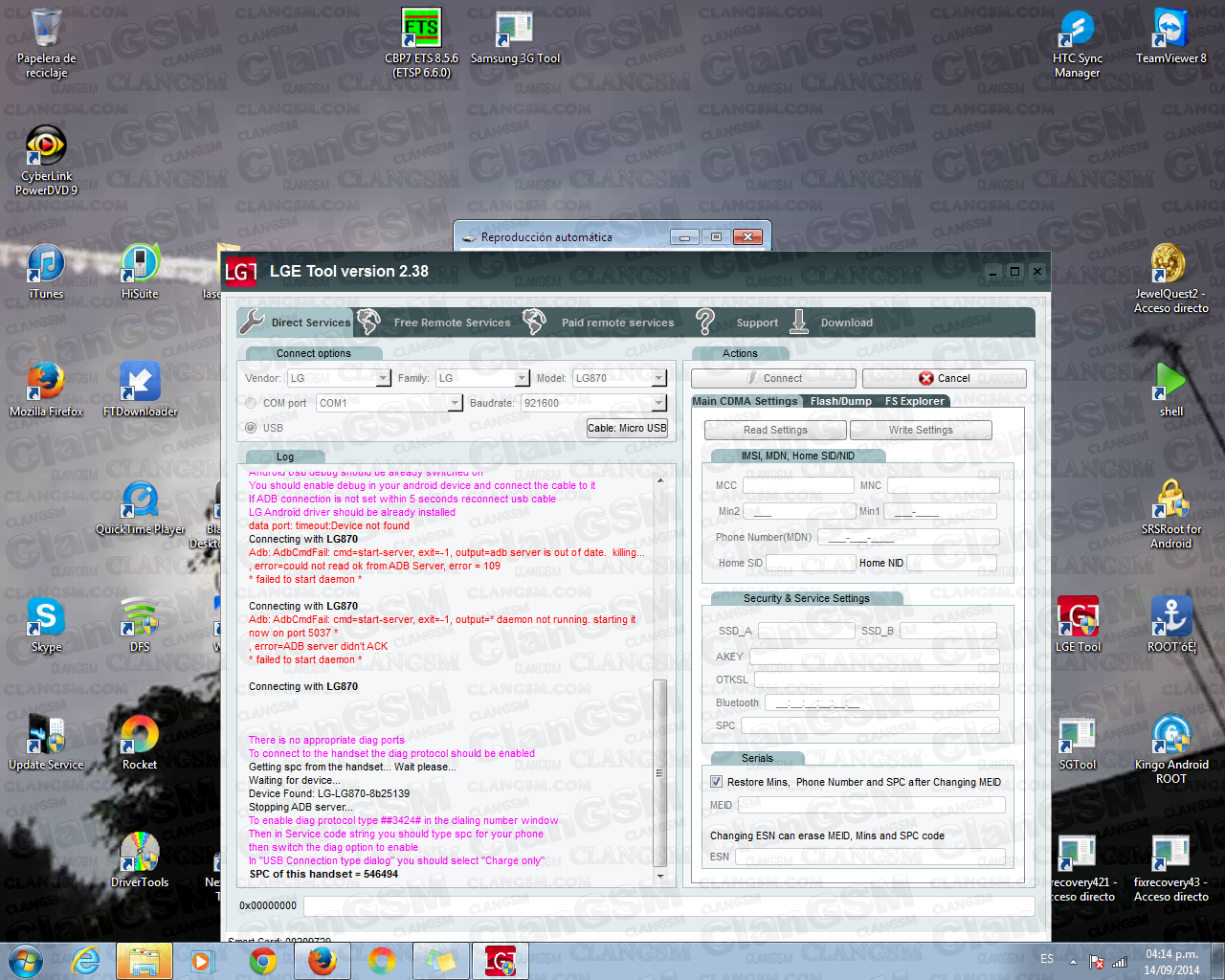
Task: Open Internet Explorer from the taskbar
Action: pos(86,961)
